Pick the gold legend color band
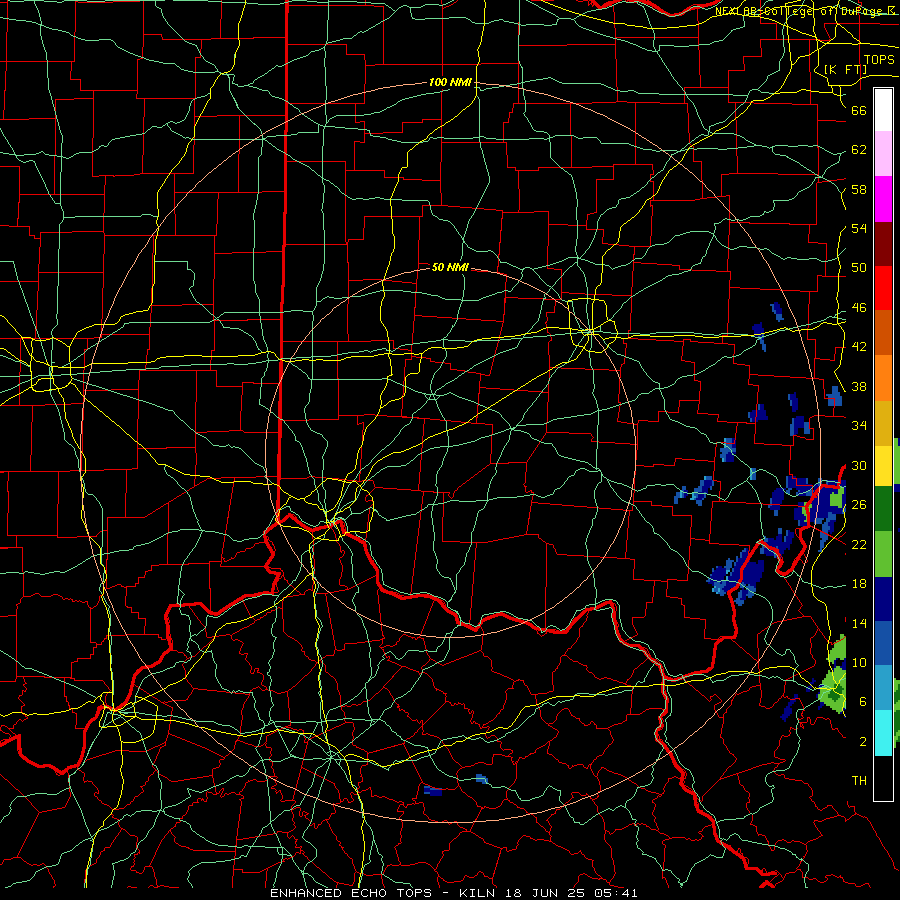 tap(883, 422)
